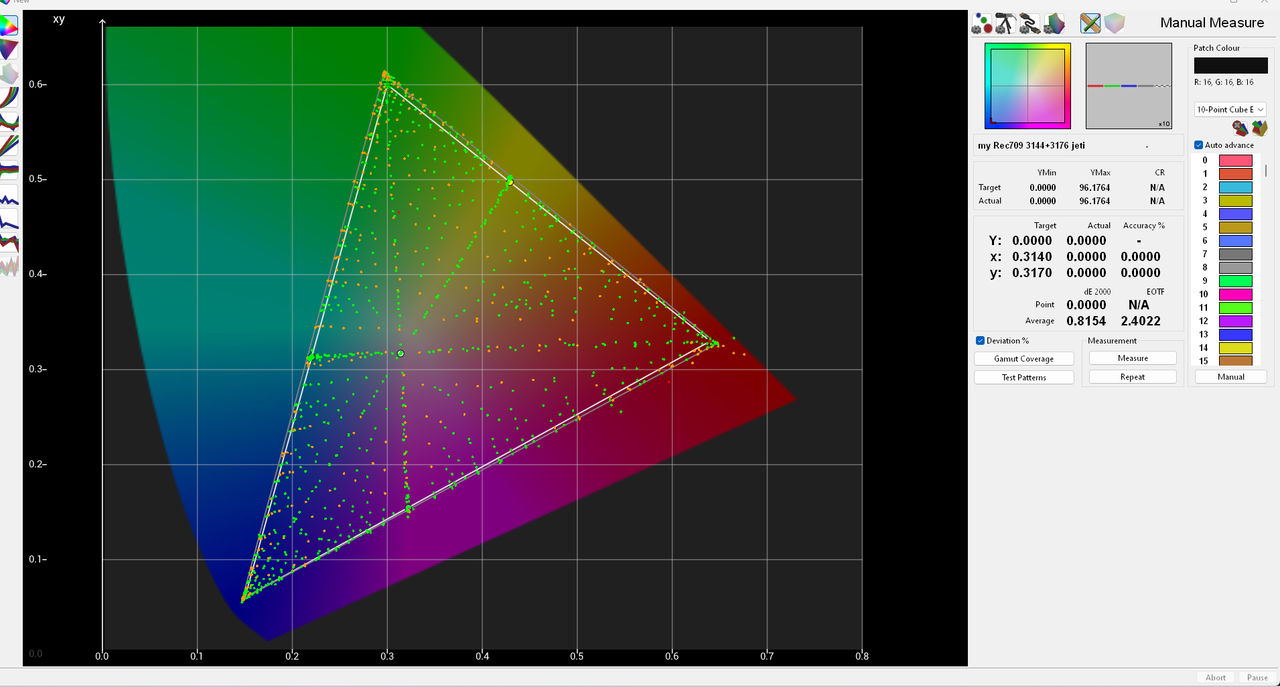
Task: Click the Measure button
Action: [x=1133, y=358]
